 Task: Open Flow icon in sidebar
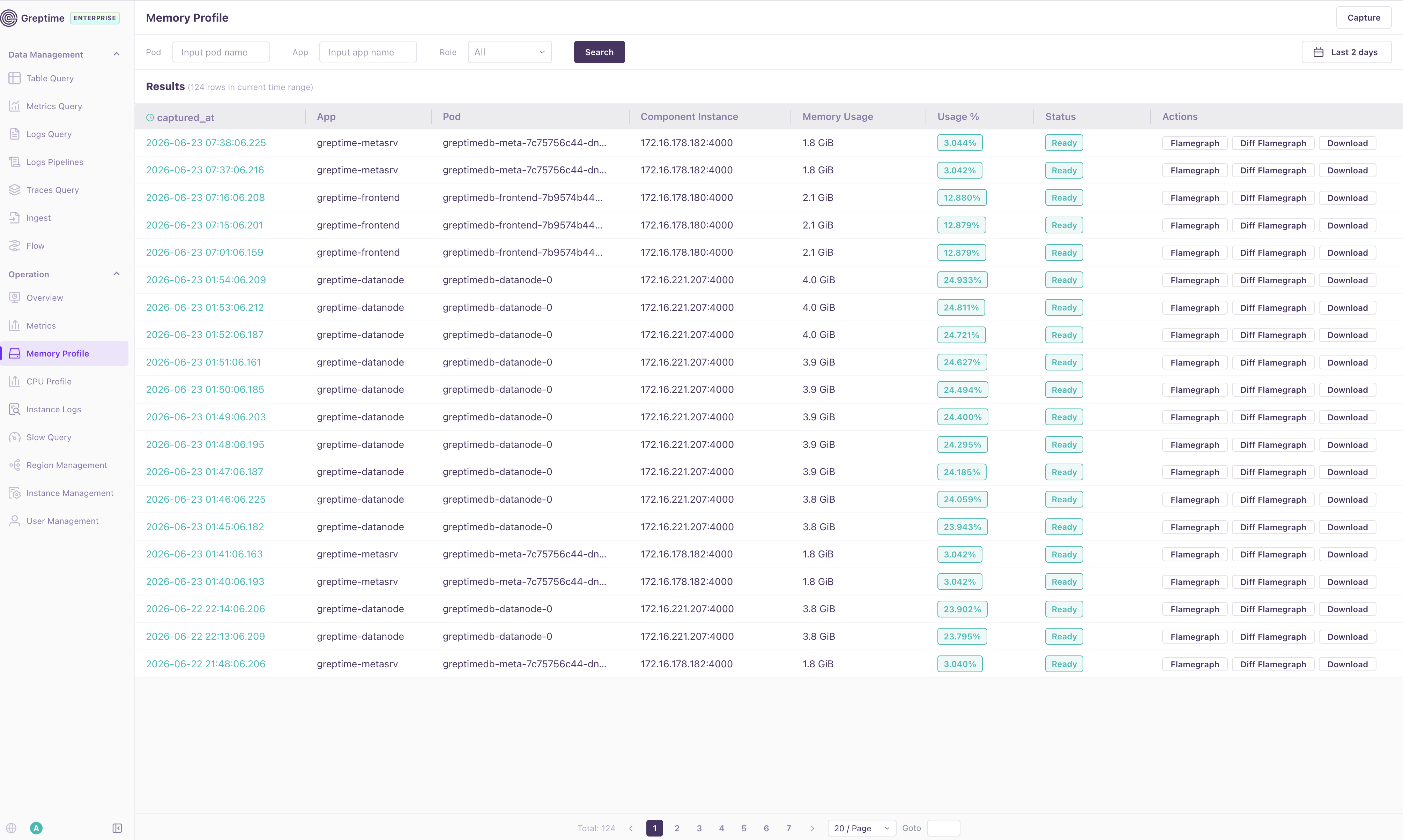click(15, 246)
